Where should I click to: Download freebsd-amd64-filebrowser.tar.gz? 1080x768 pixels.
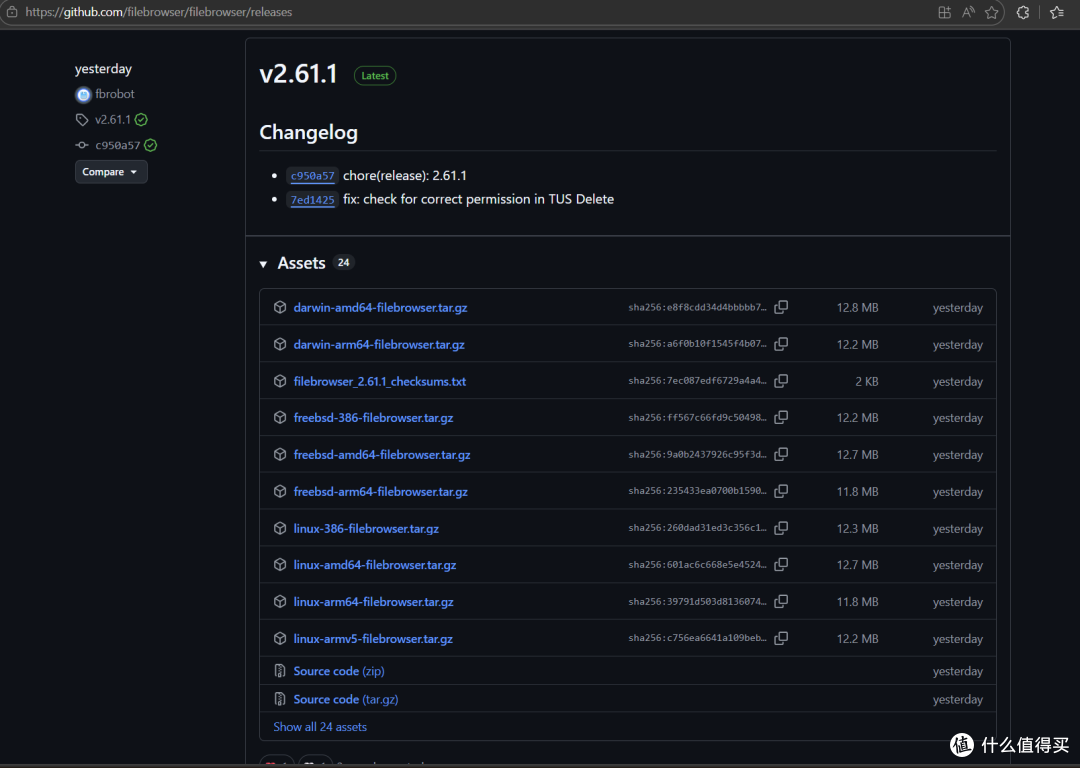coord(382,455)
